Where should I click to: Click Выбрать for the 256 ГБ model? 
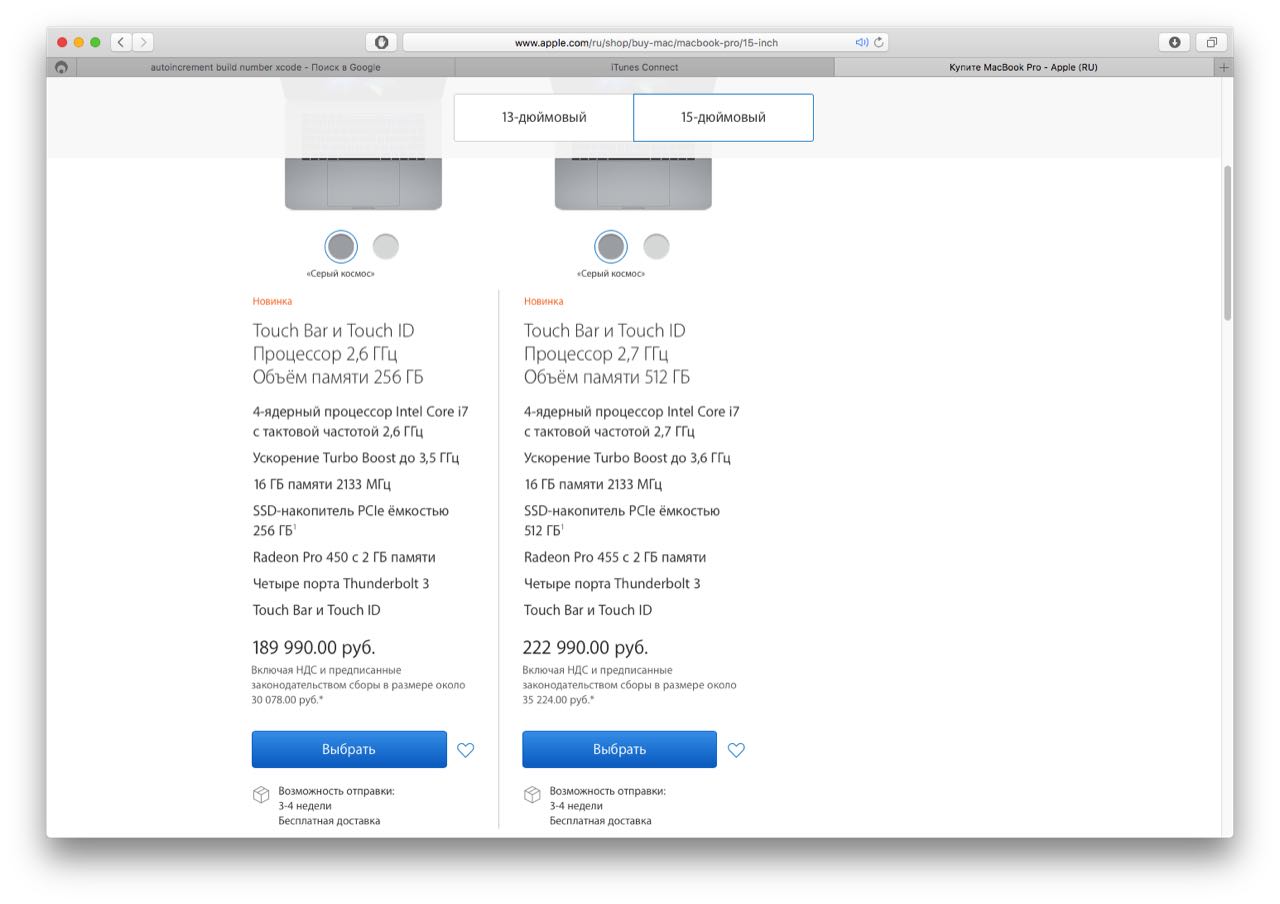click(349, 749)
